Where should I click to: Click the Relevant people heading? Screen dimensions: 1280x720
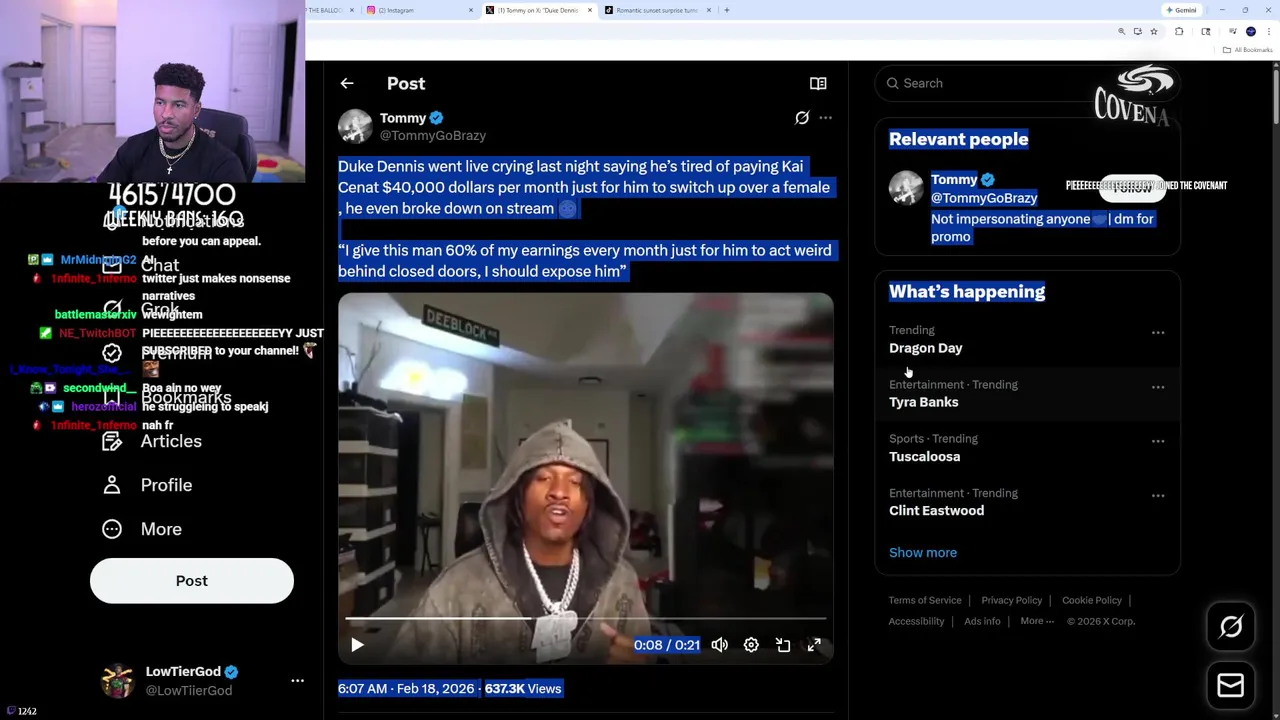pyautogui.click(x=958, y=139)
